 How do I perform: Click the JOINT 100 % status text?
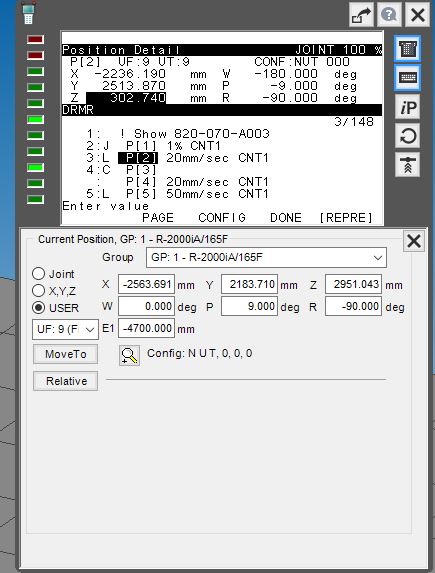click(338, 50)
